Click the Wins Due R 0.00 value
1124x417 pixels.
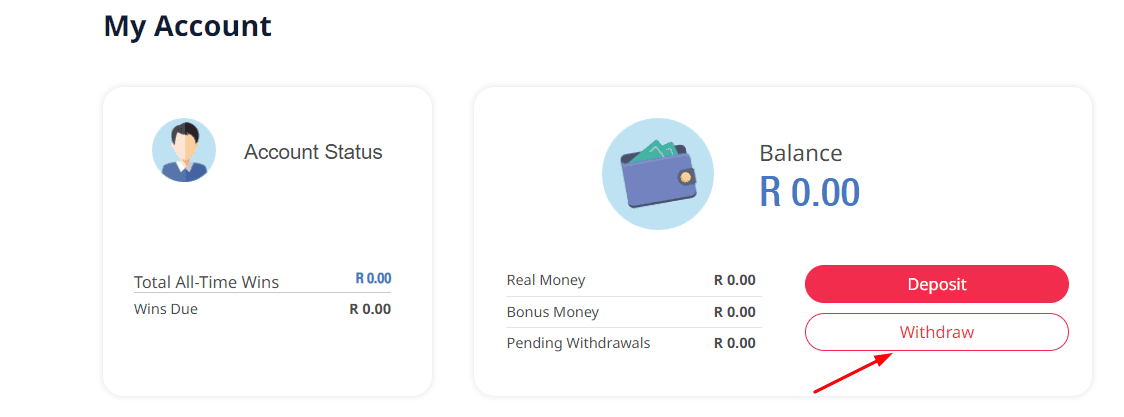point(370,309)
